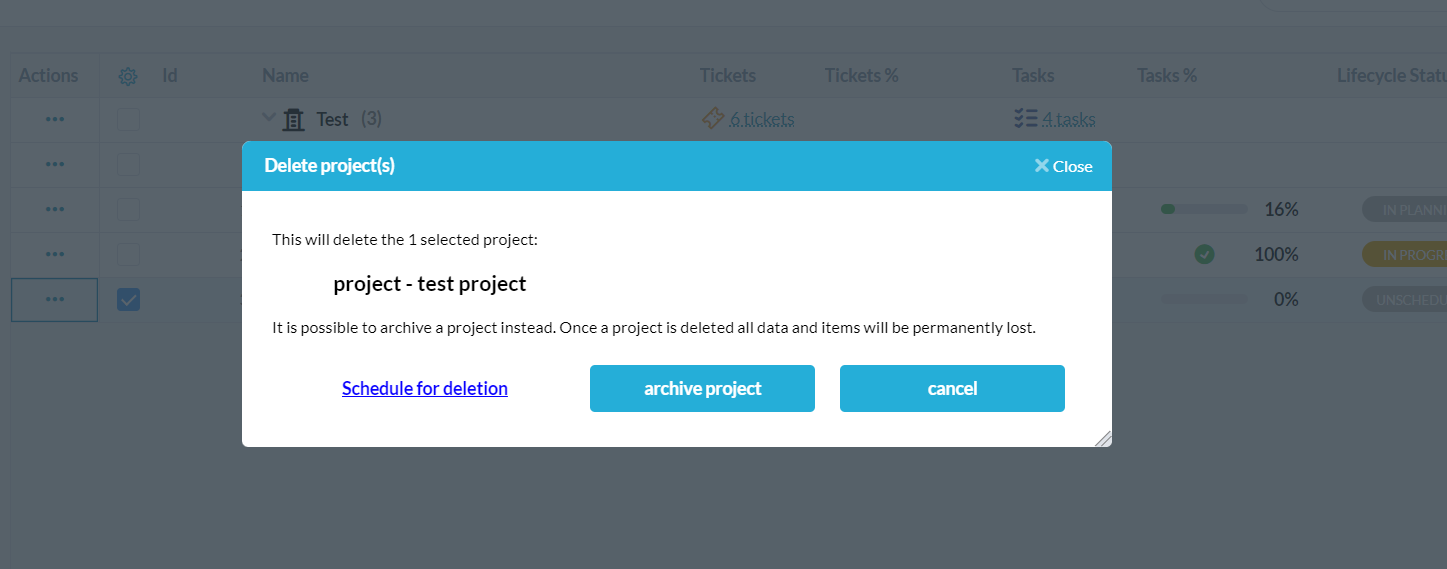The height and width of the screenshot is (569, 1447).
Task: Click the cancel button in dialog
Action: coord(952,388)
